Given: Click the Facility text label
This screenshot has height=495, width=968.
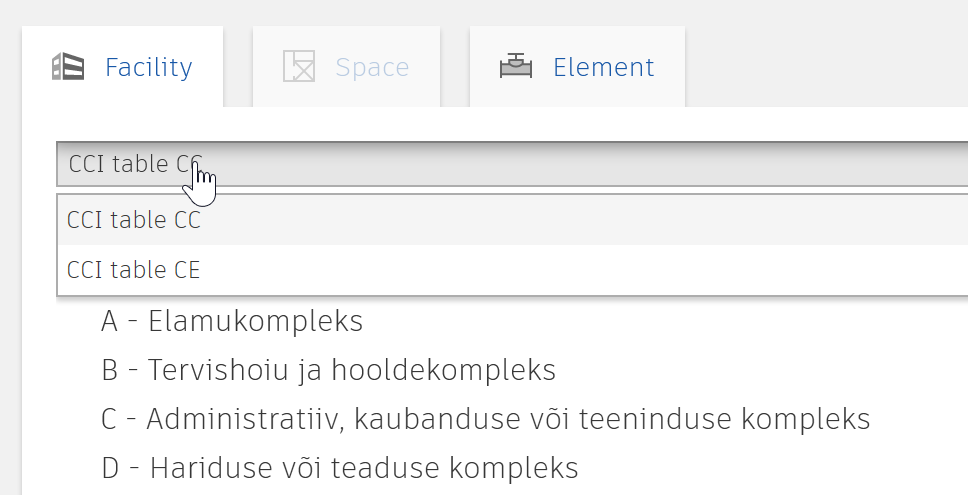Looking at the screenshot, I should [149, 67].
